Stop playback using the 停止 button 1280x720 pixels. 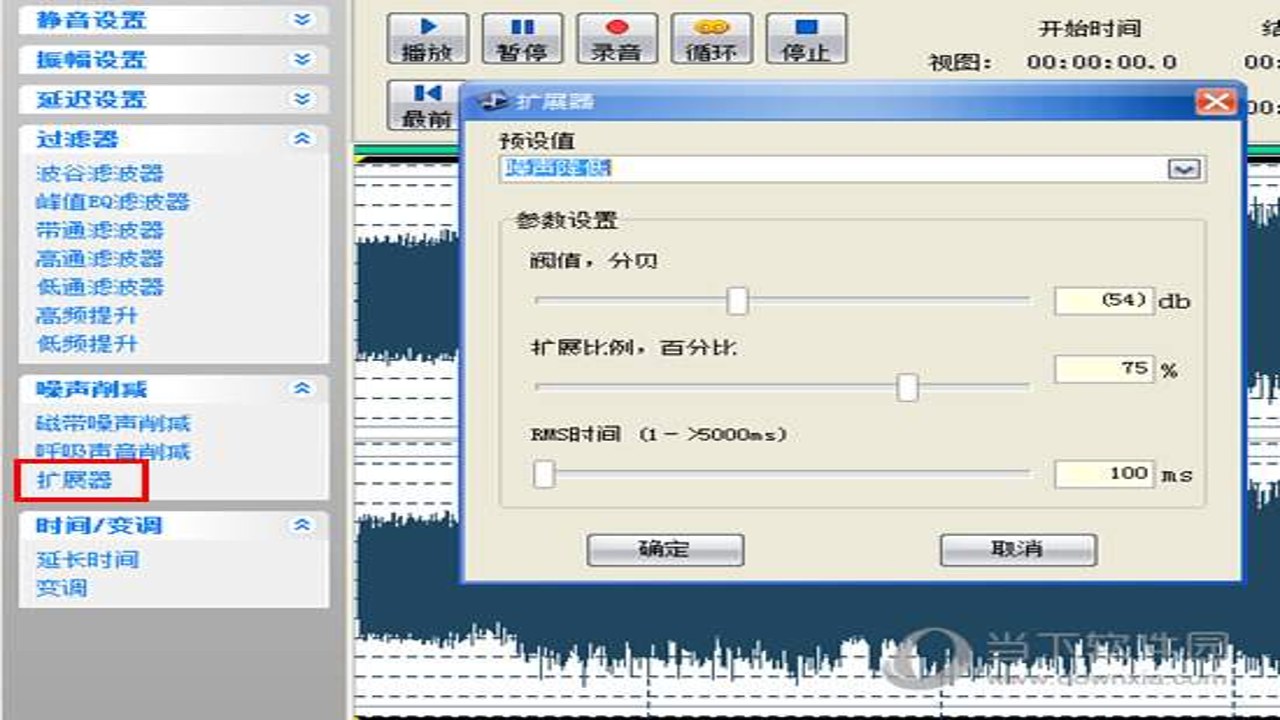[x=806, y=39]
